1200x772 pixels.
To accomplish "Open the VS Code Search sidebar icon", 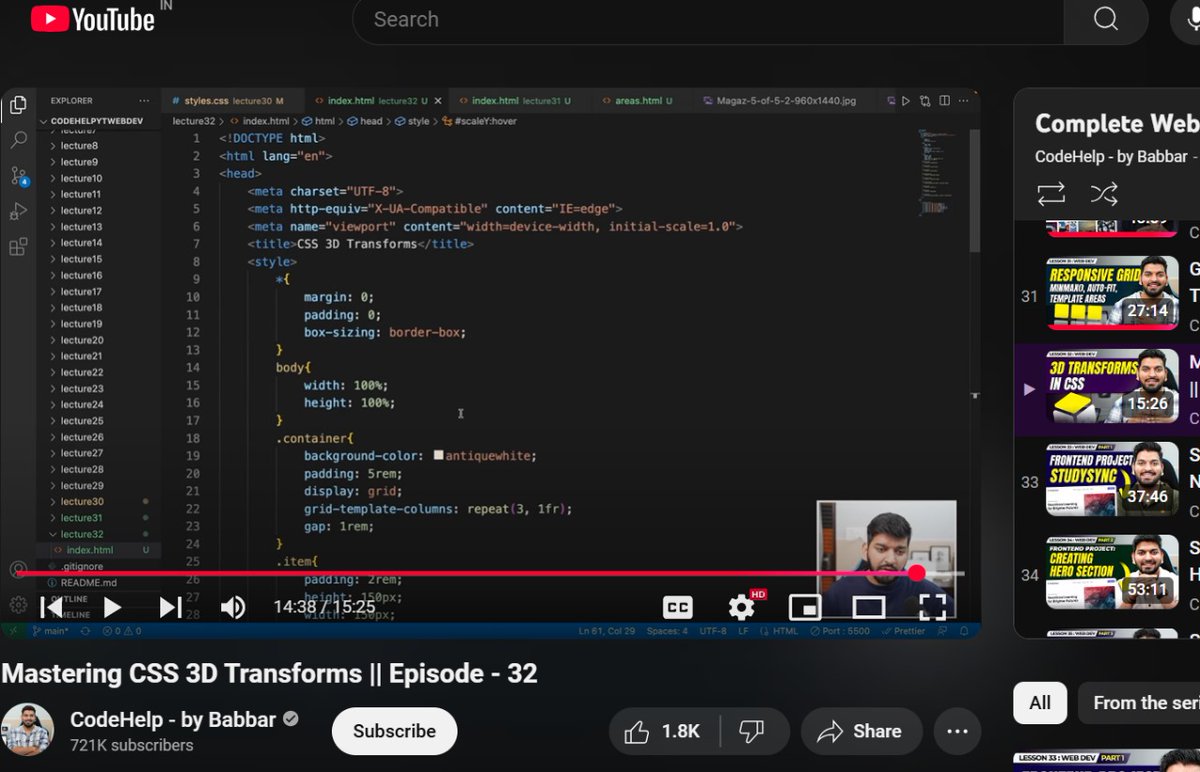I will [18, 140].
